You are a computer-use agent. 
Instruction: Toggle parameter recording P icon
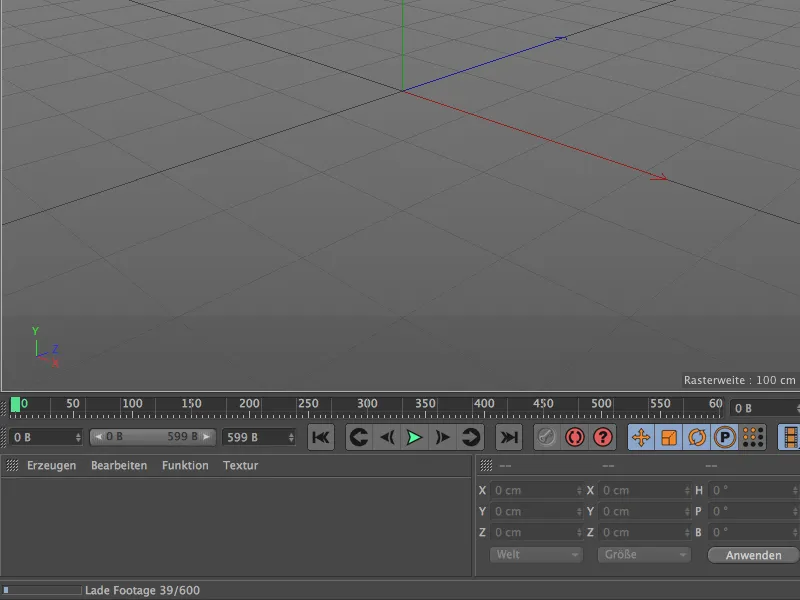pyautogui.click(x=725, y=437)
